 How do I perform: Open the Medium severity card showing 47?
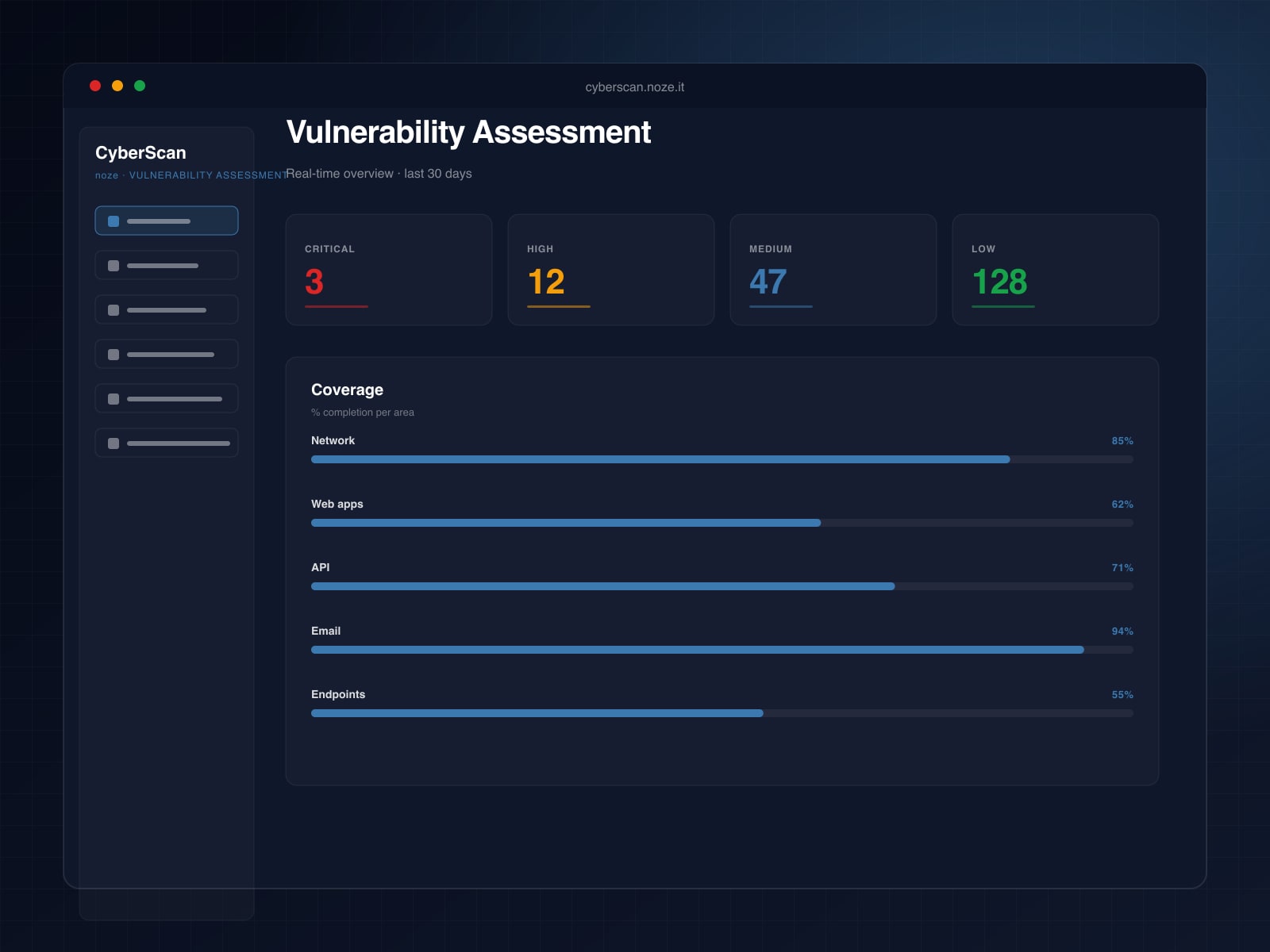click(x=833, y=270)
